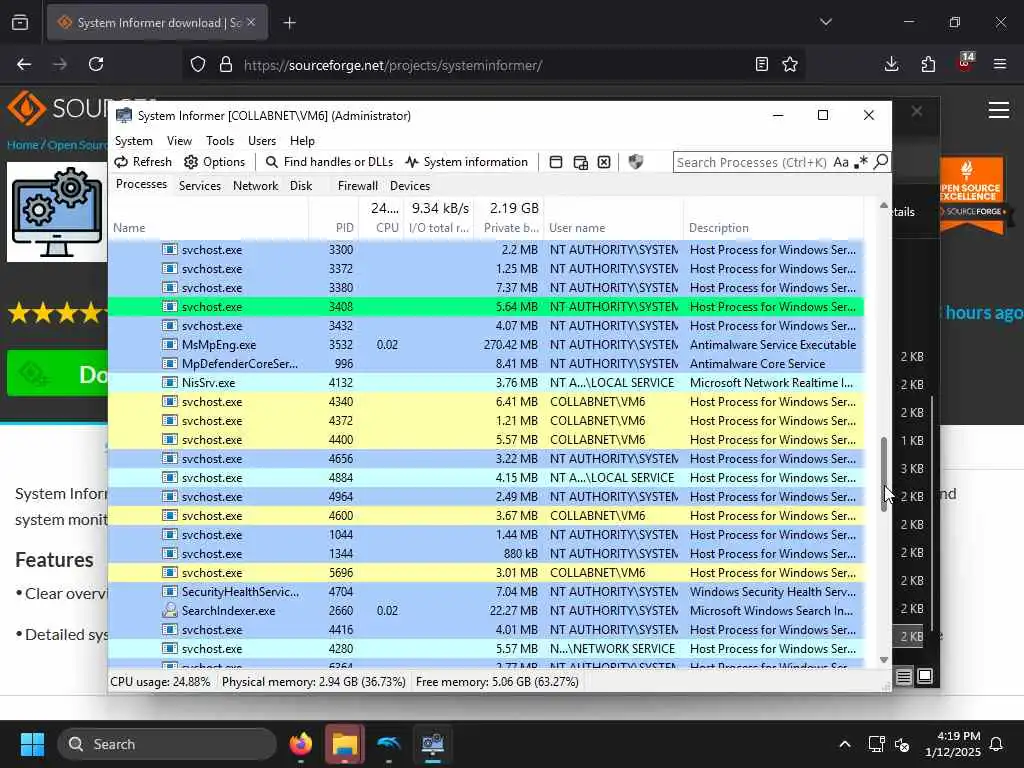Open System information graph button

[x=466, y=162]
